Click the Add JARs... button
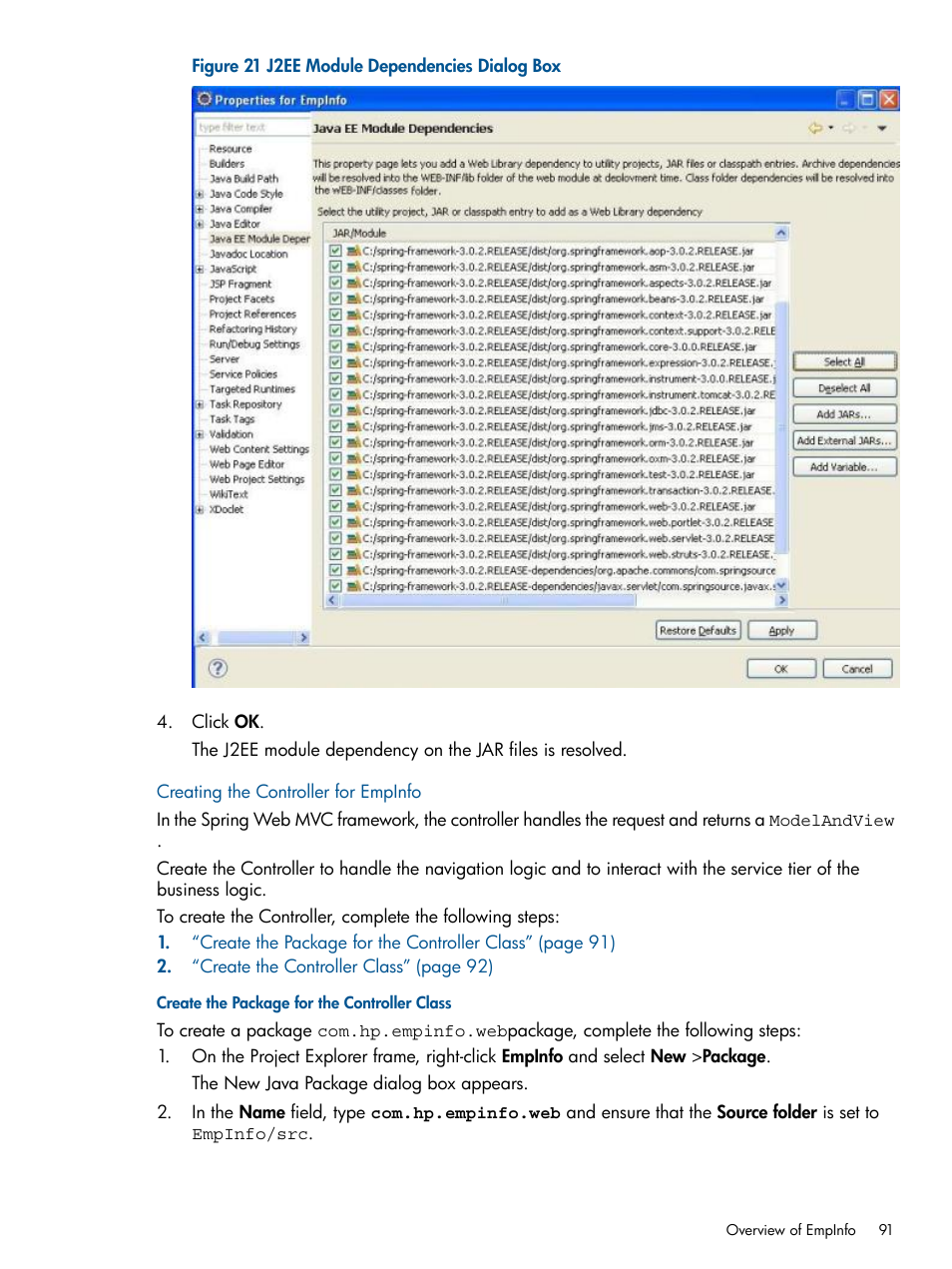952x1269 pixels. [x=845, y=414]
